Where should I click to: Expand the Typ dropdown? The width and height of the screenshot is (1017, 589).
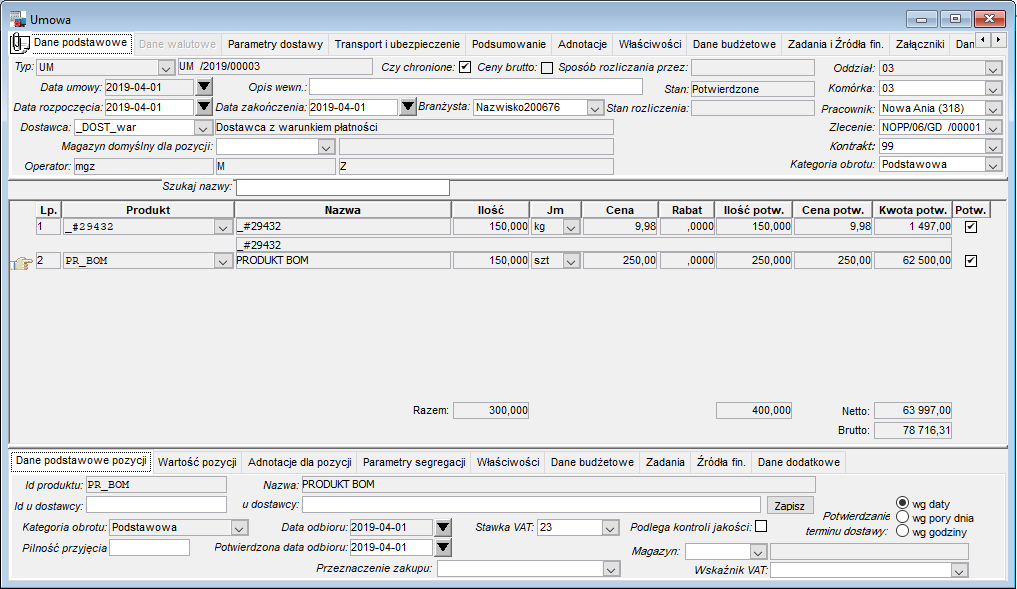tap(166, 67)
